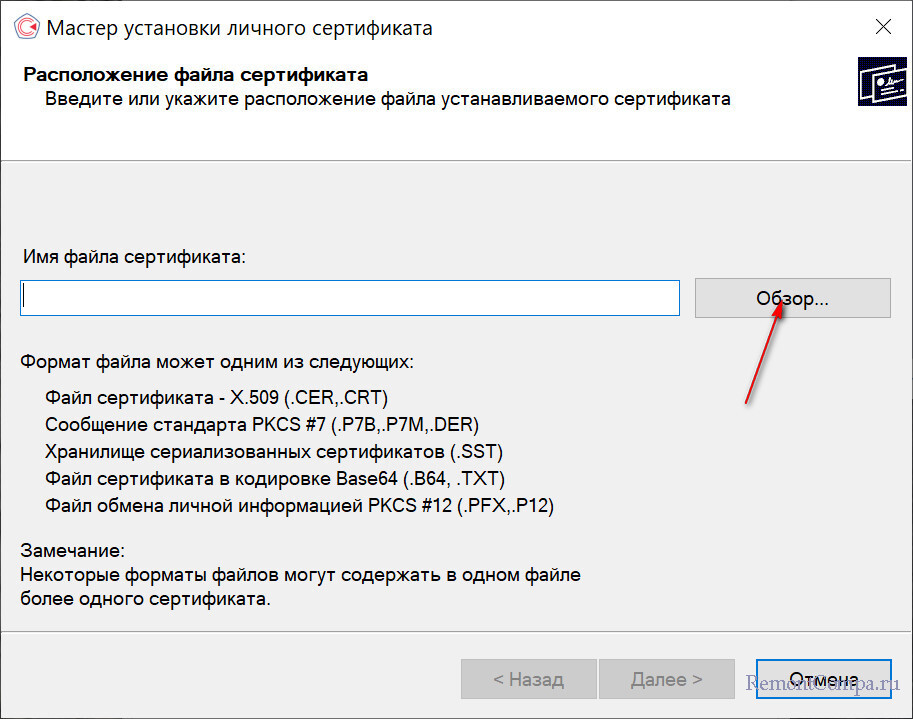The height and width of the screenshot is (719, 913).
Task: Click the CryptoPro icon in the title bar
Action: 26,27
